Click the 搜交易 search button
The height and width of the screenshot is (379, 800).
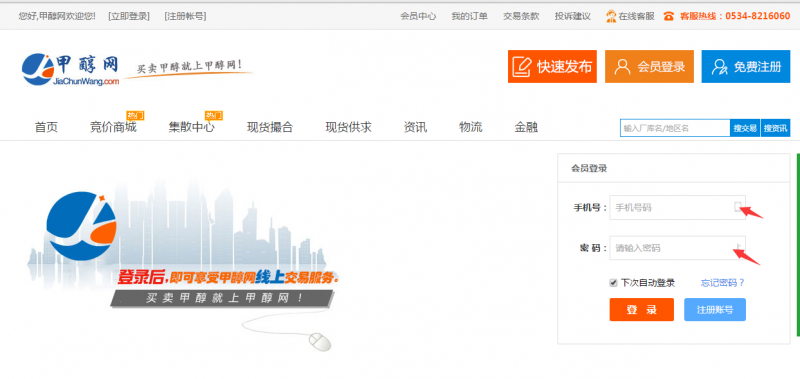tap(745, 128)
